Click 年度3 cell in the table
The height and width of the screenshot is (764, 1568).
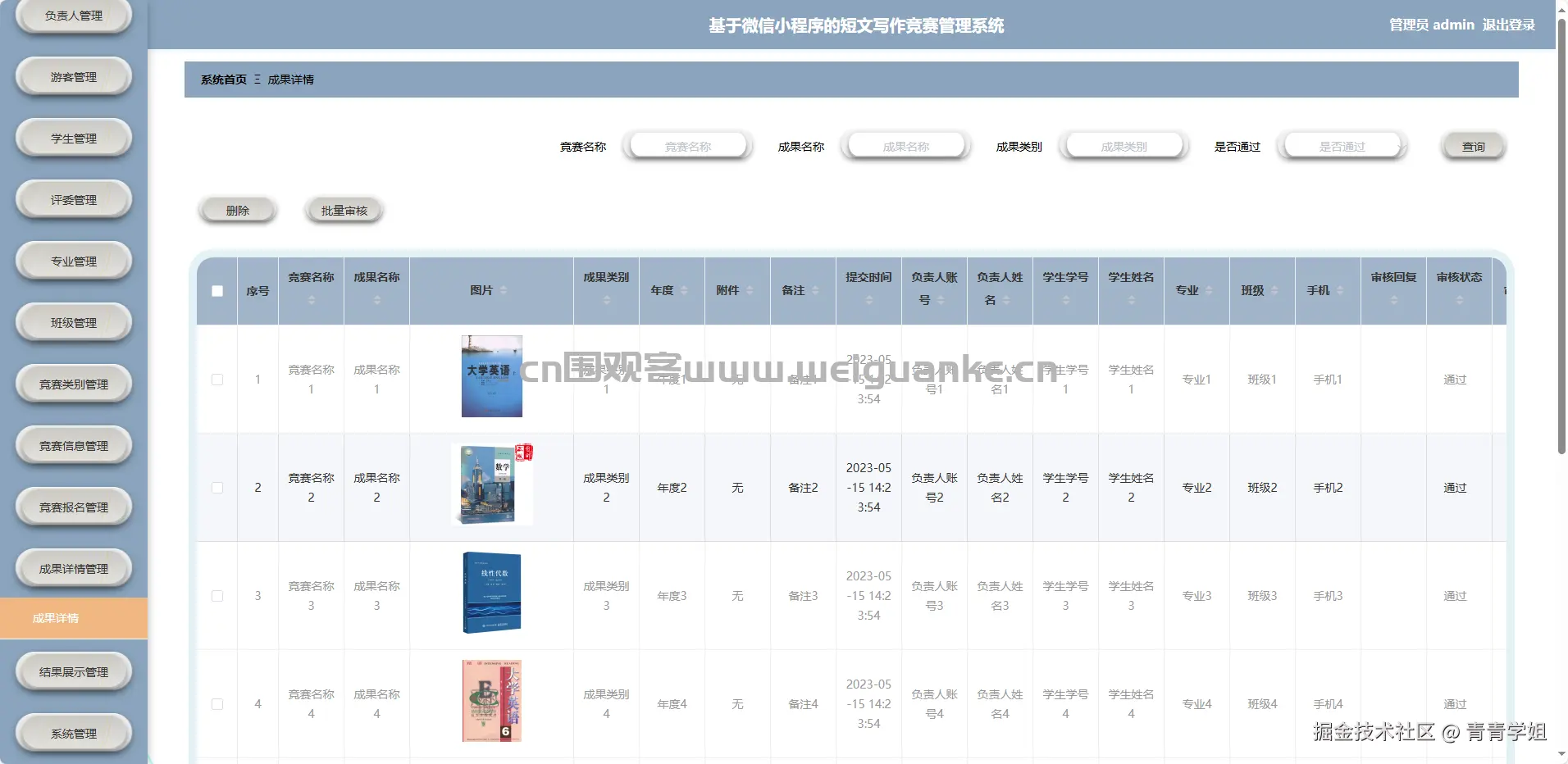pyautogui.click(x=672, y=596)
